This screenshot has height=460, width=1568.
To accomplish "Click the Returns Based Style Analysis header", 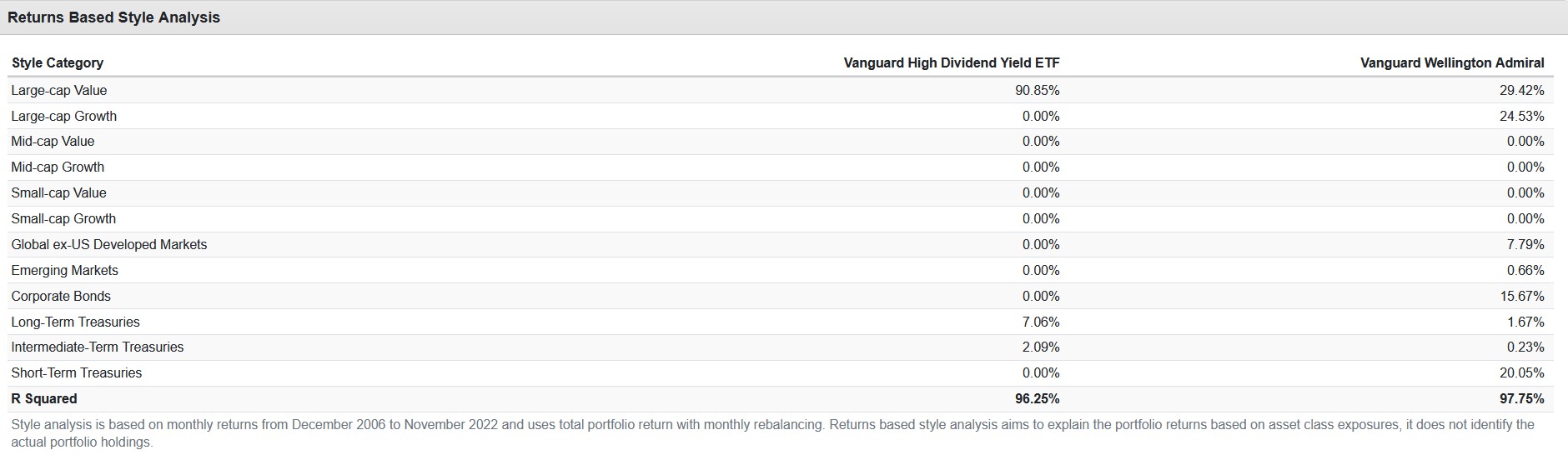I will coord(113,17).
